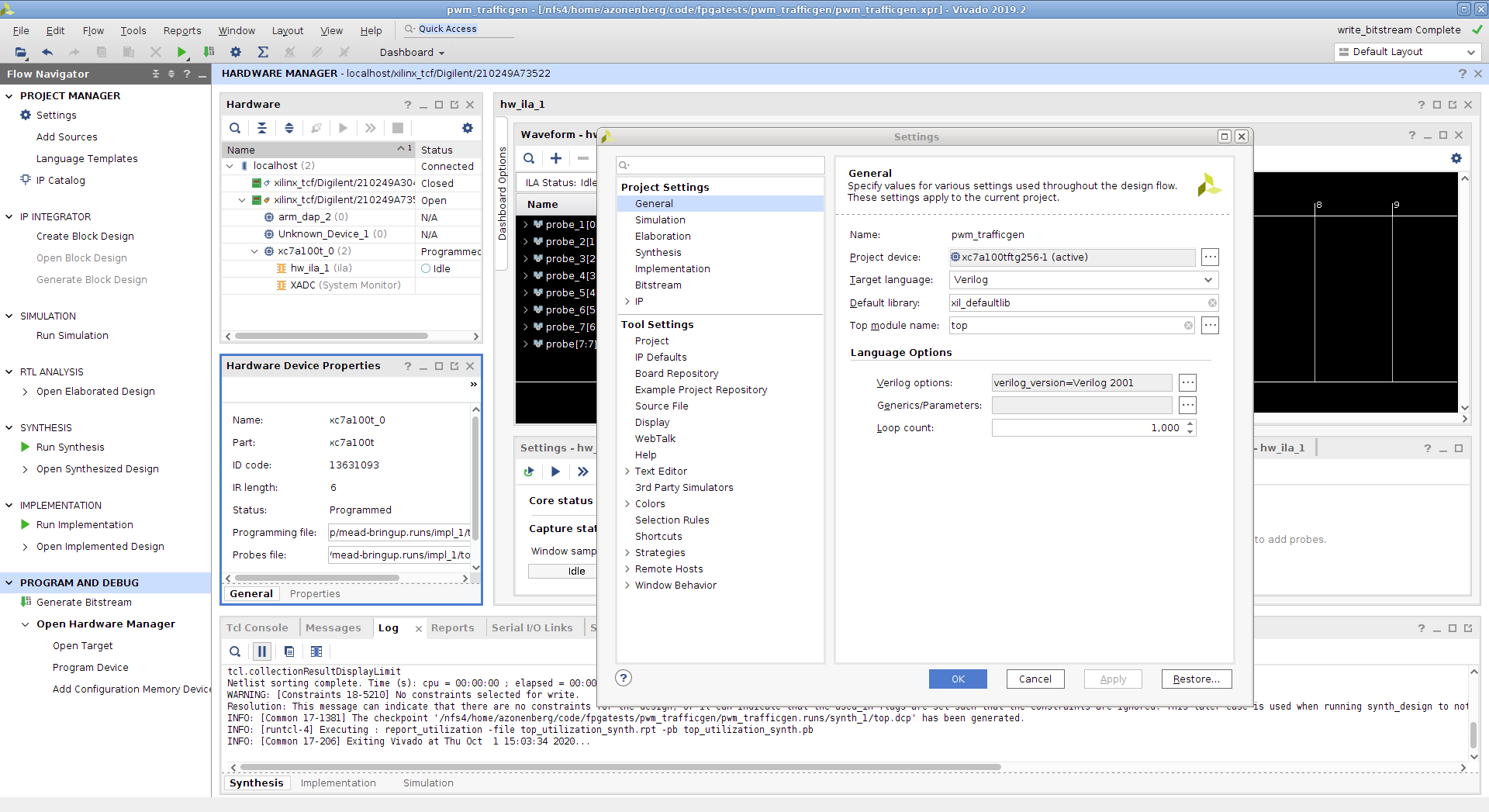
Task: Click Run Synthesis in Flow Navigator
Action: coord(70,447)
